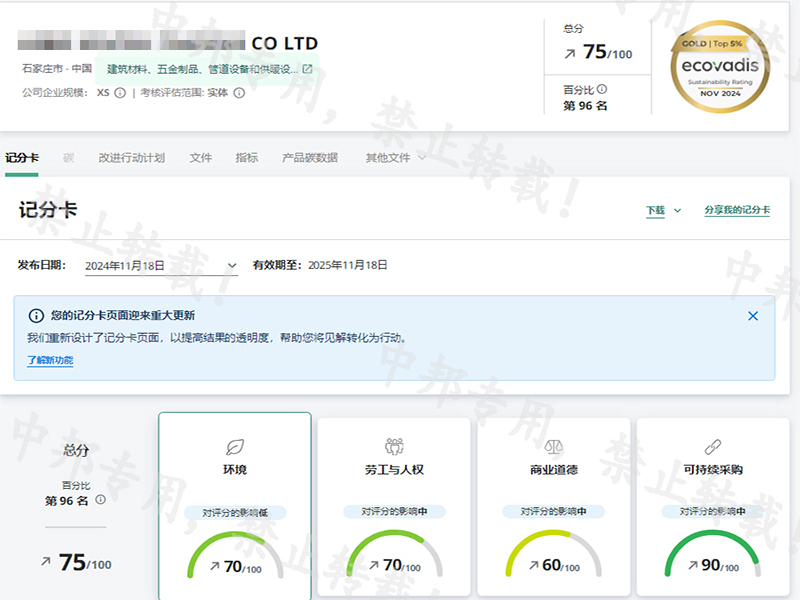
Task: Click info icon next to 百分比 in header
Action: (602, 89)
